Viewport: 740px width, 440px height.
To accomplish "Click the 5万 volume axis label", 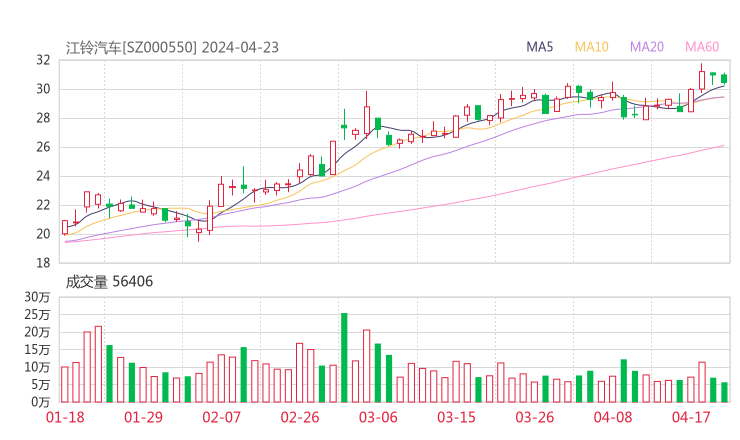I will (41, 385).
